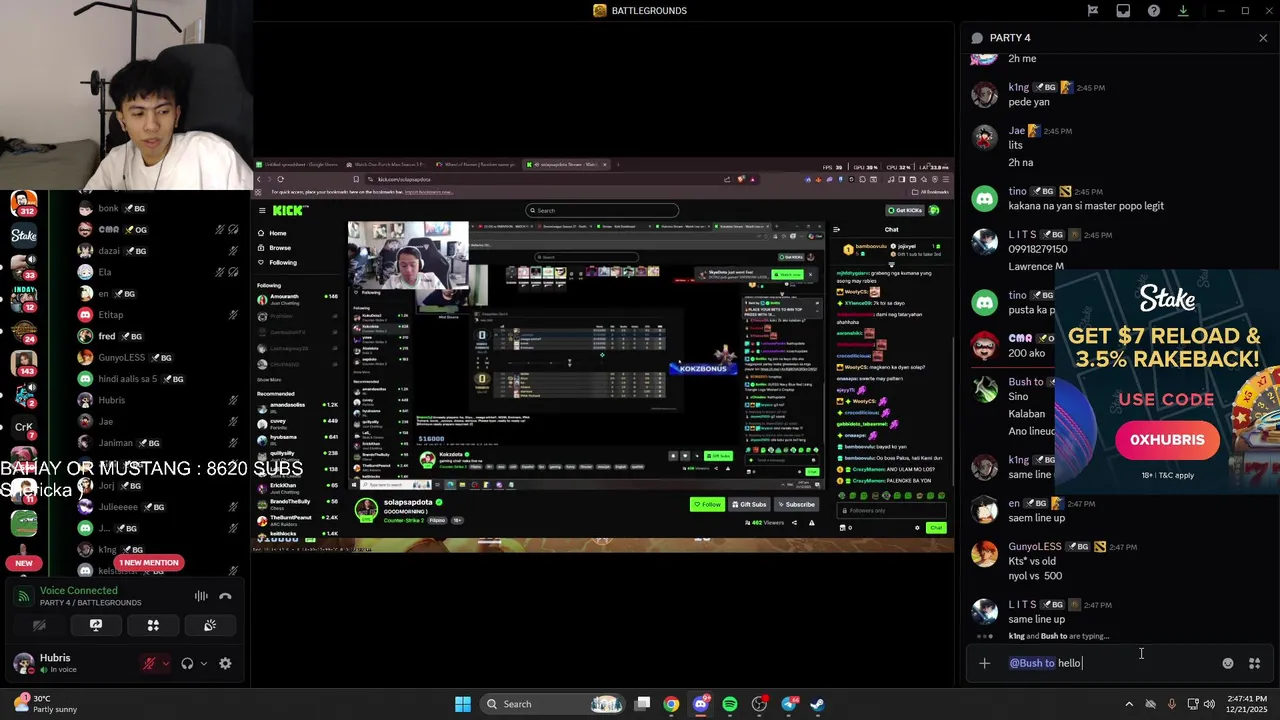Close the PARTY 4 chat panel

coord(1263,38)
